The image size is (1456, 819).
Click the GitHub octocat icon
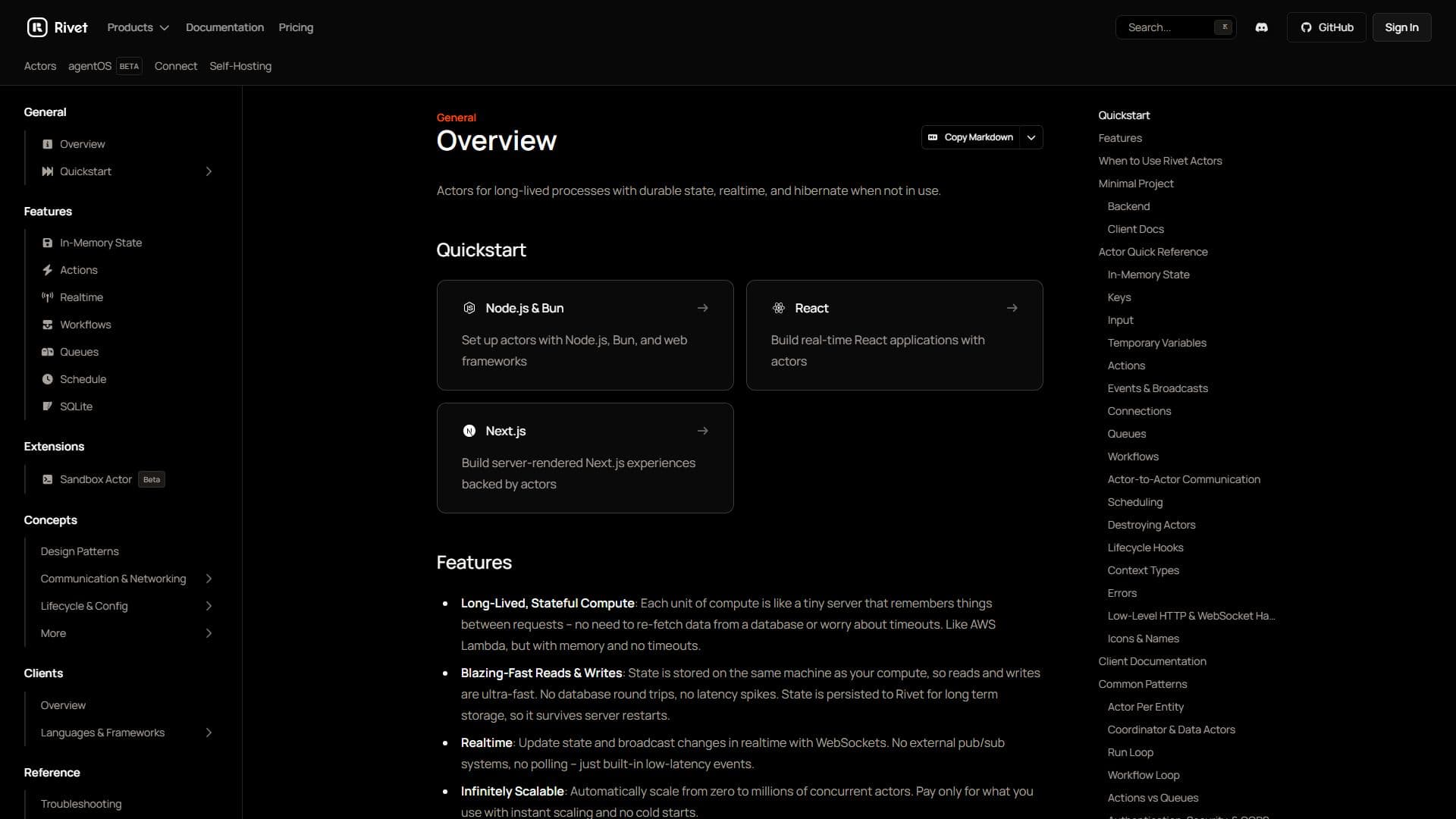1306,27
